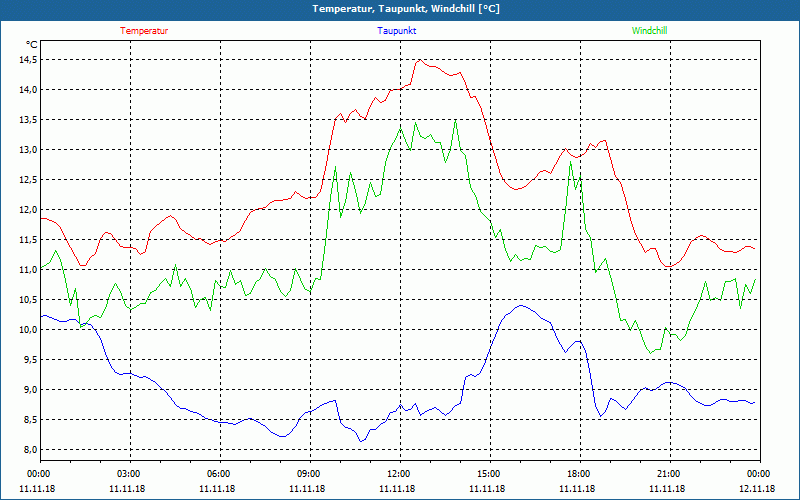Click the chart title 'Temperatur, Taupunkt, Windchill [°C]'

(406, 9)
